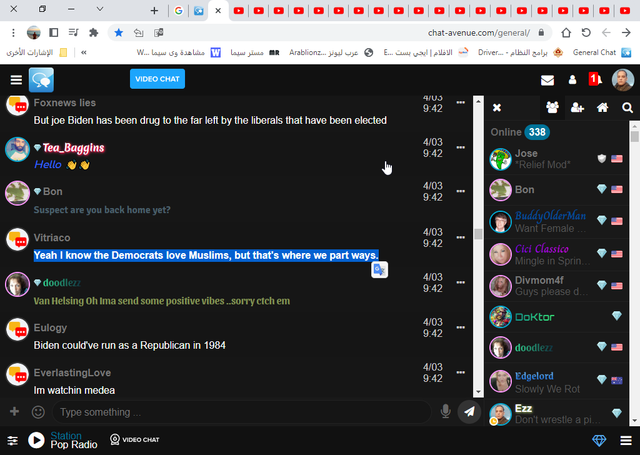The image size is (640, 455).
Task: Open the chat hamburger menu
Action: click(x=16, y=80)
